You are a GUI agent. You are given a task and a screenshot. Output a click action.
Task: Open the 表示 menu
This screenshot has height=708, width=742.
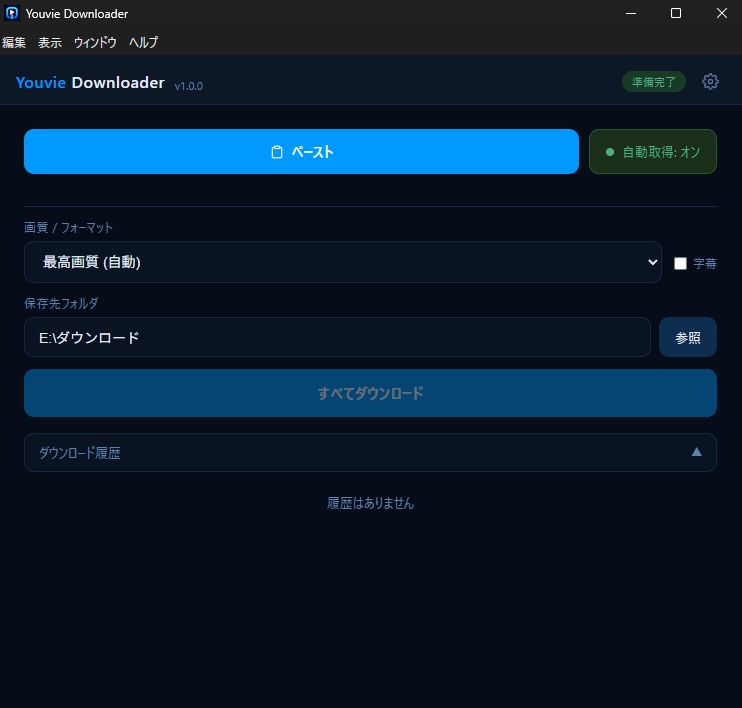50,43
